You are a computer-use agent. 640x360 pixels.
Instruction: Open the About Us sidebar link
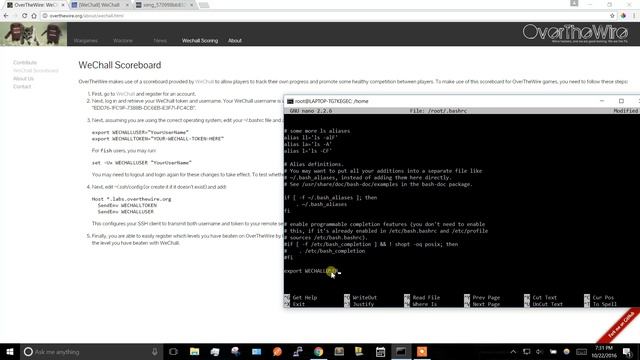pyautogui.click(x=23, y=78)
